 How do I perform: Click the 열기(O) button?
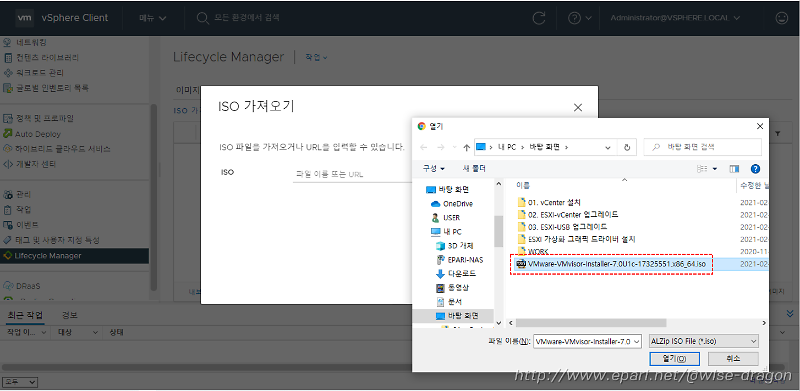tap(674, 358)
